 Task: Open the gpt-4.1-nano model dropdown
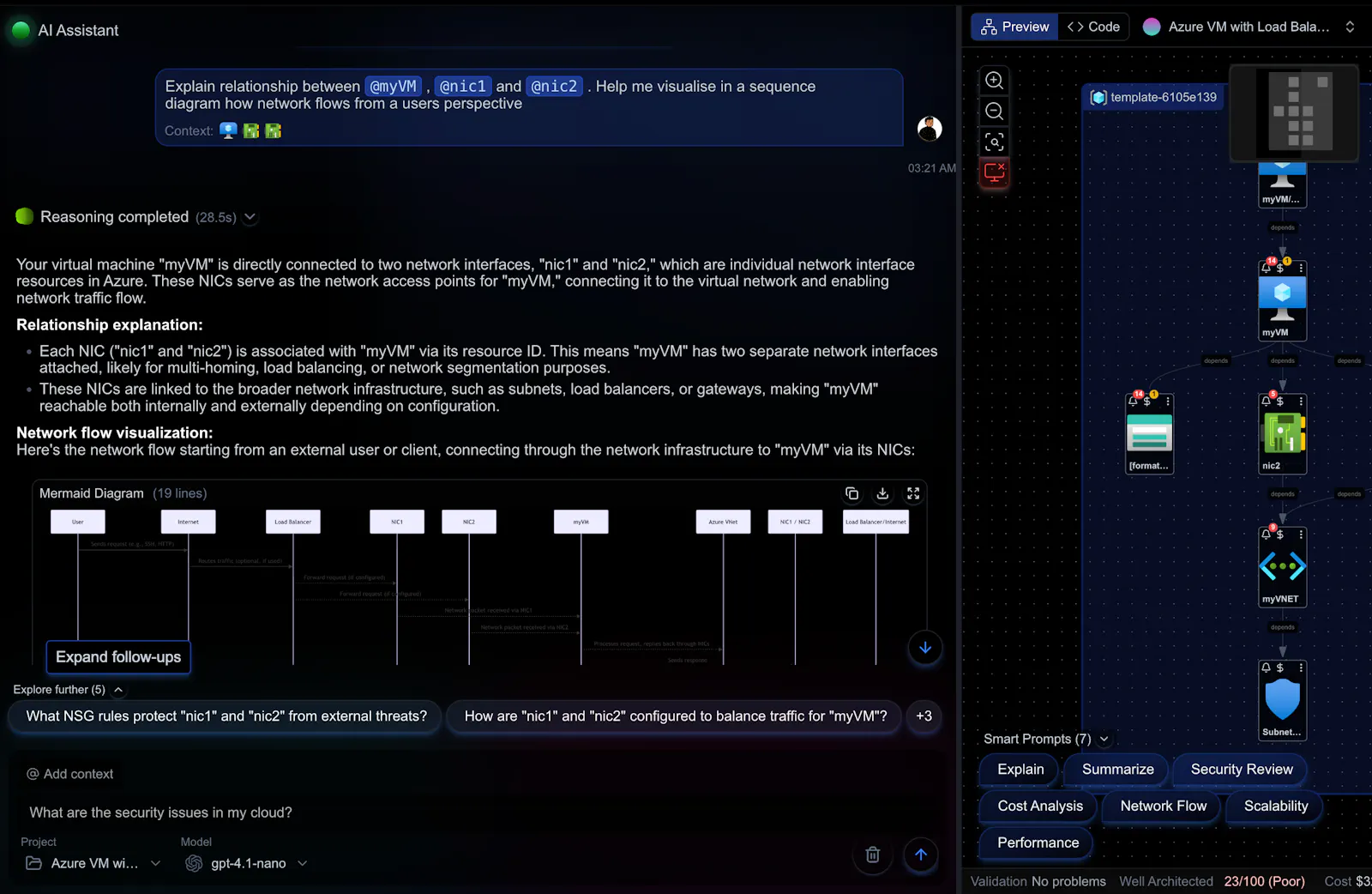(247, 863)
